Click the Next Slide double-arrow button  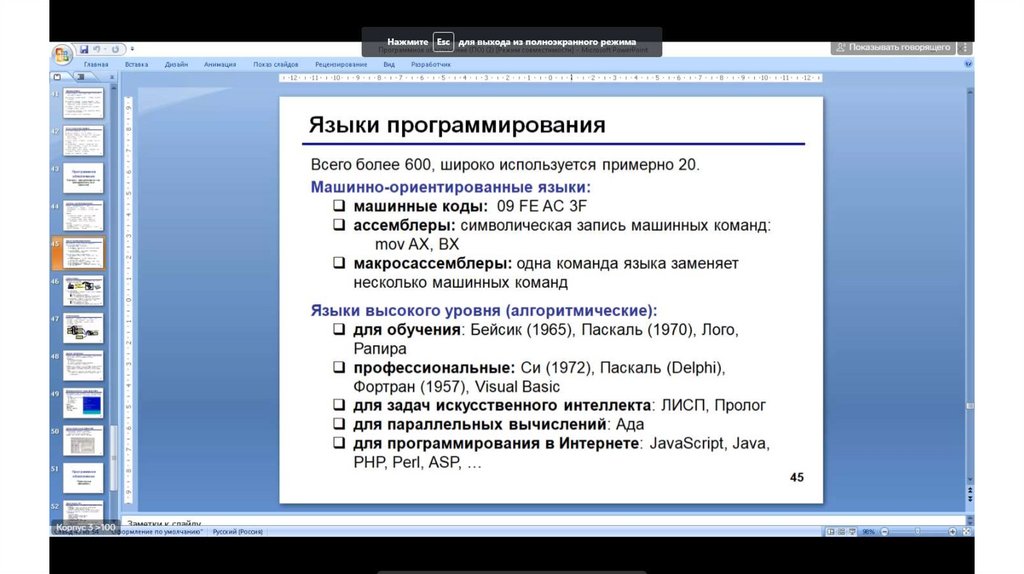[x=970, y=498]
